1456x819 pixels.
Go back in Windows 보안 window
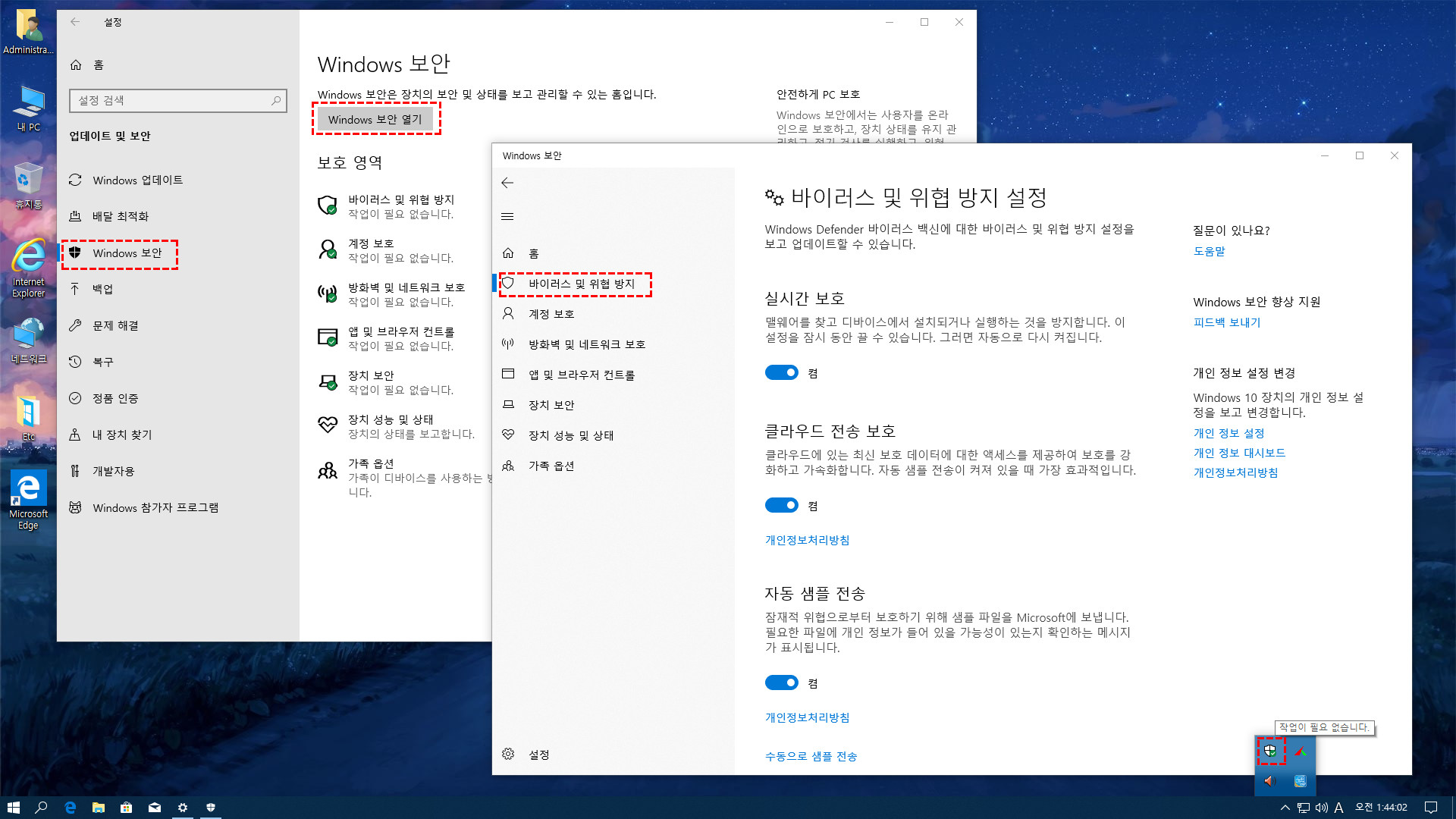pyautogui.click(x=507, y=183)
